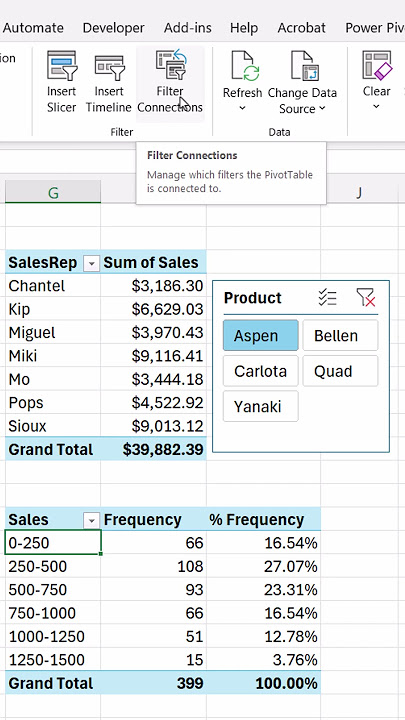This screenshot has width=405, height=720.
Task: Open the Insert Slicer tool
Action: coord(62,82)
